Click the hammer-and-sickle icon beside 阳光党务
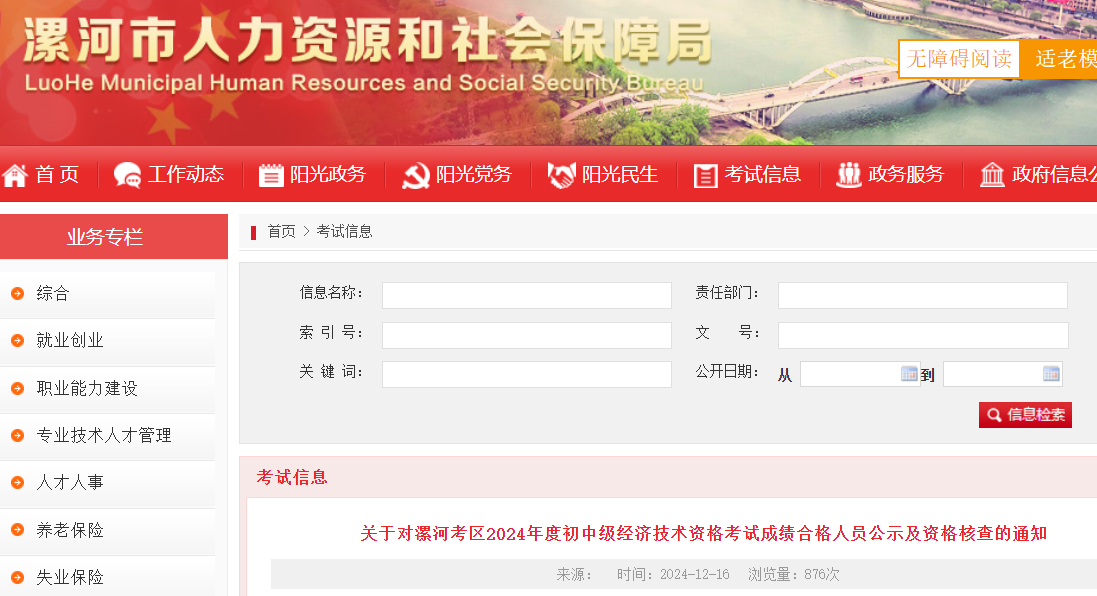Image resolution: width=1097 pixels, height=596 pixels. (x=416, y=175)
